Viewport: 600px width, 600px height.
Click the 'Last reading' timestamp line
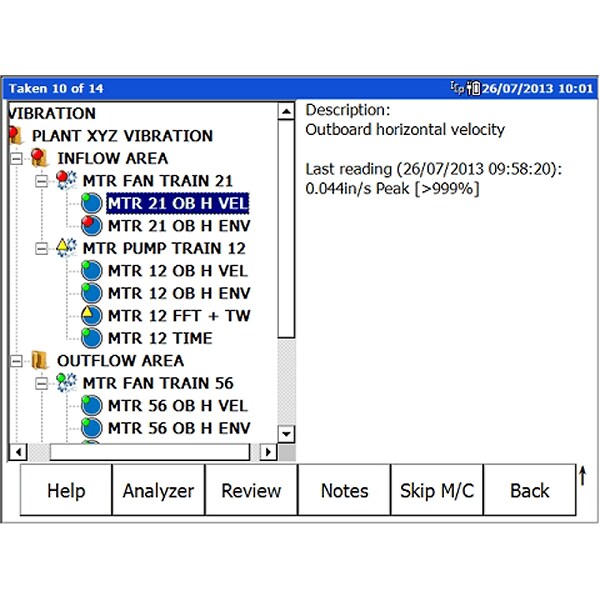(434, 169)
